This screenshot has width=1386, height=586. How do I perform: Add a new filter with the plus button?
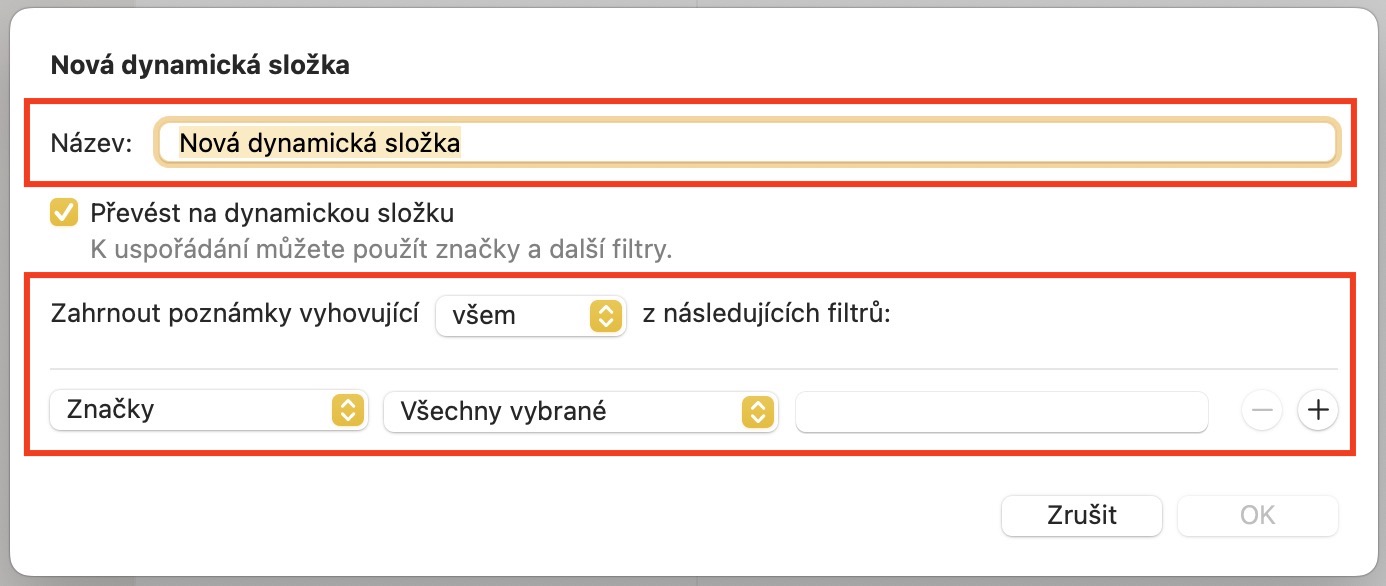click(x=1318, y=411)
